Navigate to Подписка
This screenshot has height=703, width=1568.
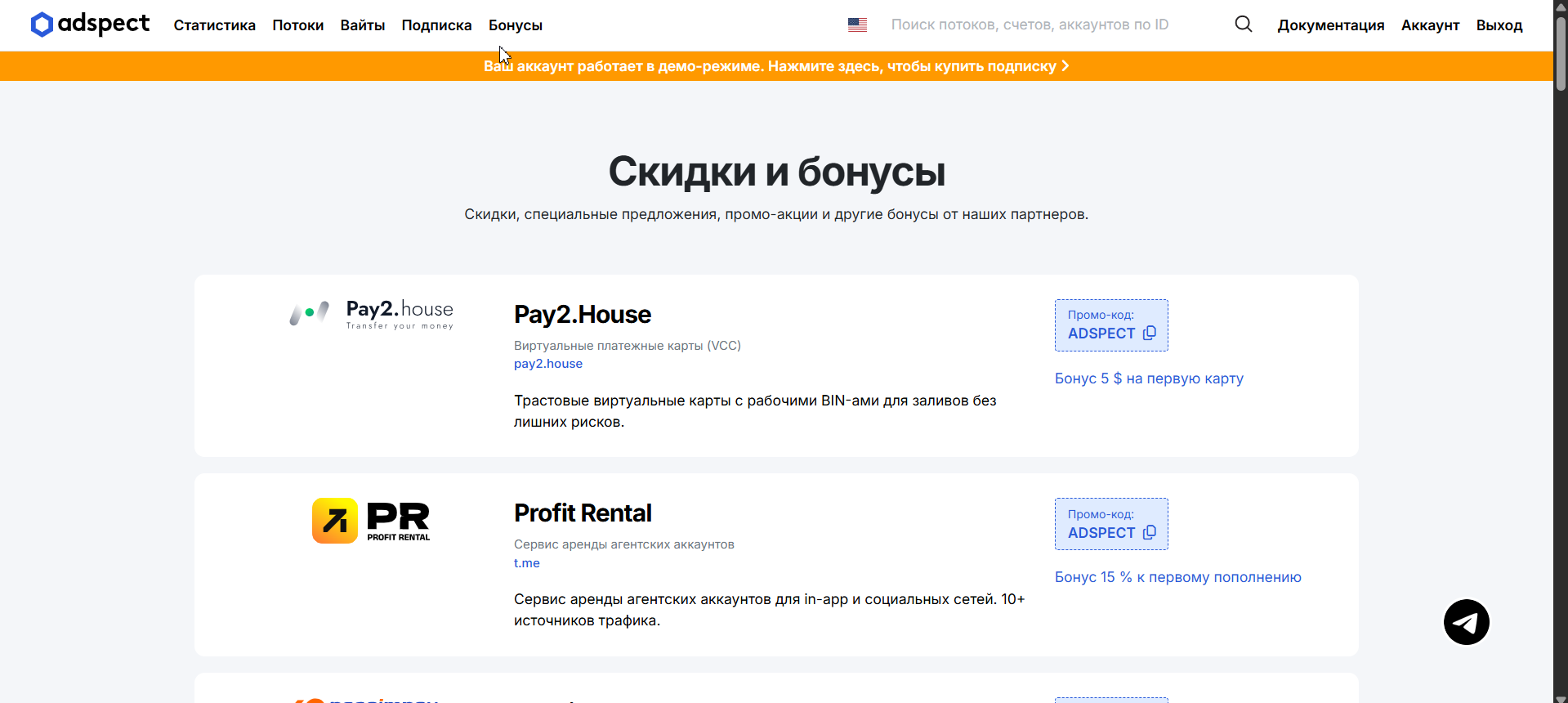(436, 25)
